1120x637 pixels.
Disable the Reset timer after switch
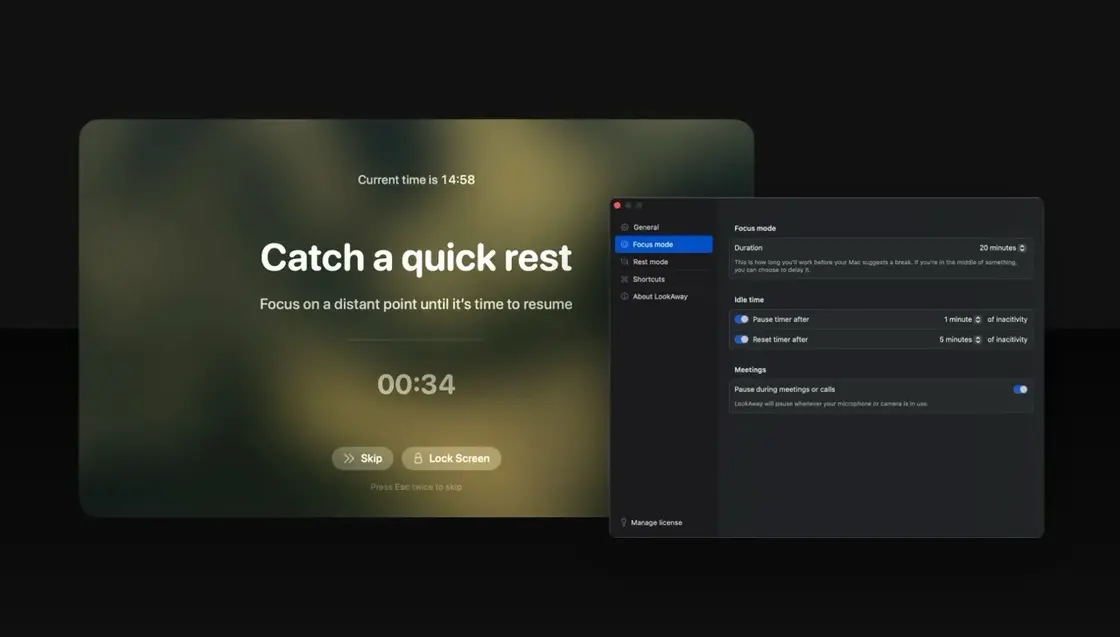pyautogui.click(x=741, y=339)
